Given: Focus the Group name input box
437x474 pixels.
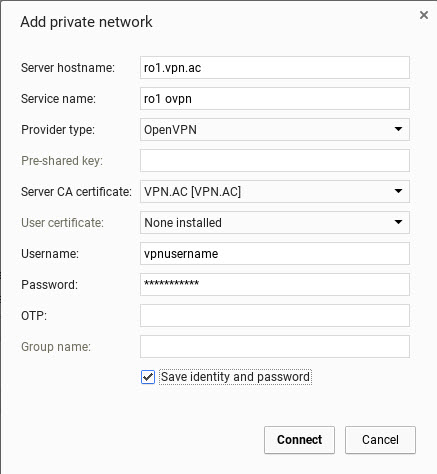Looking at the screenshot, I should (x=275, y=347).
